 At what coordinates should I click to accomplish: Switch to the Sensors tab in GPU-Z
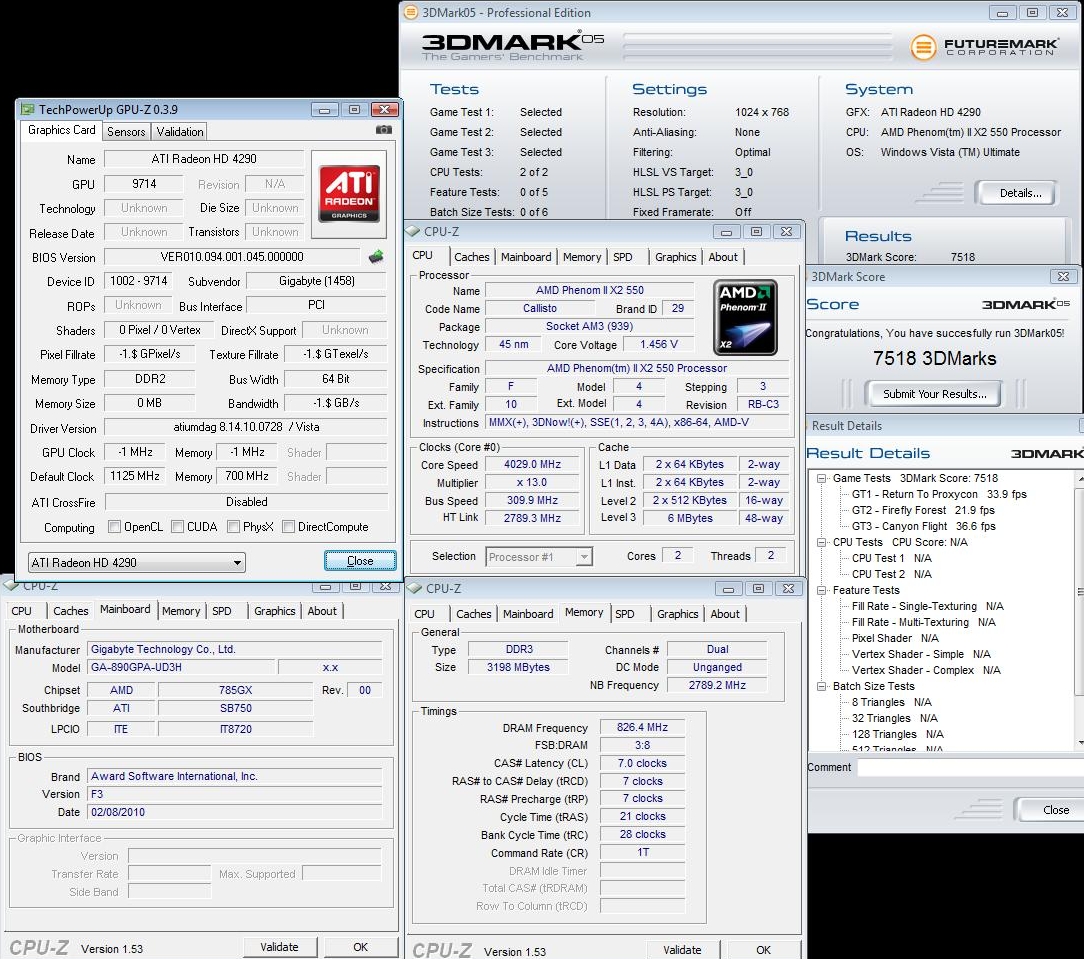(126, 131)
